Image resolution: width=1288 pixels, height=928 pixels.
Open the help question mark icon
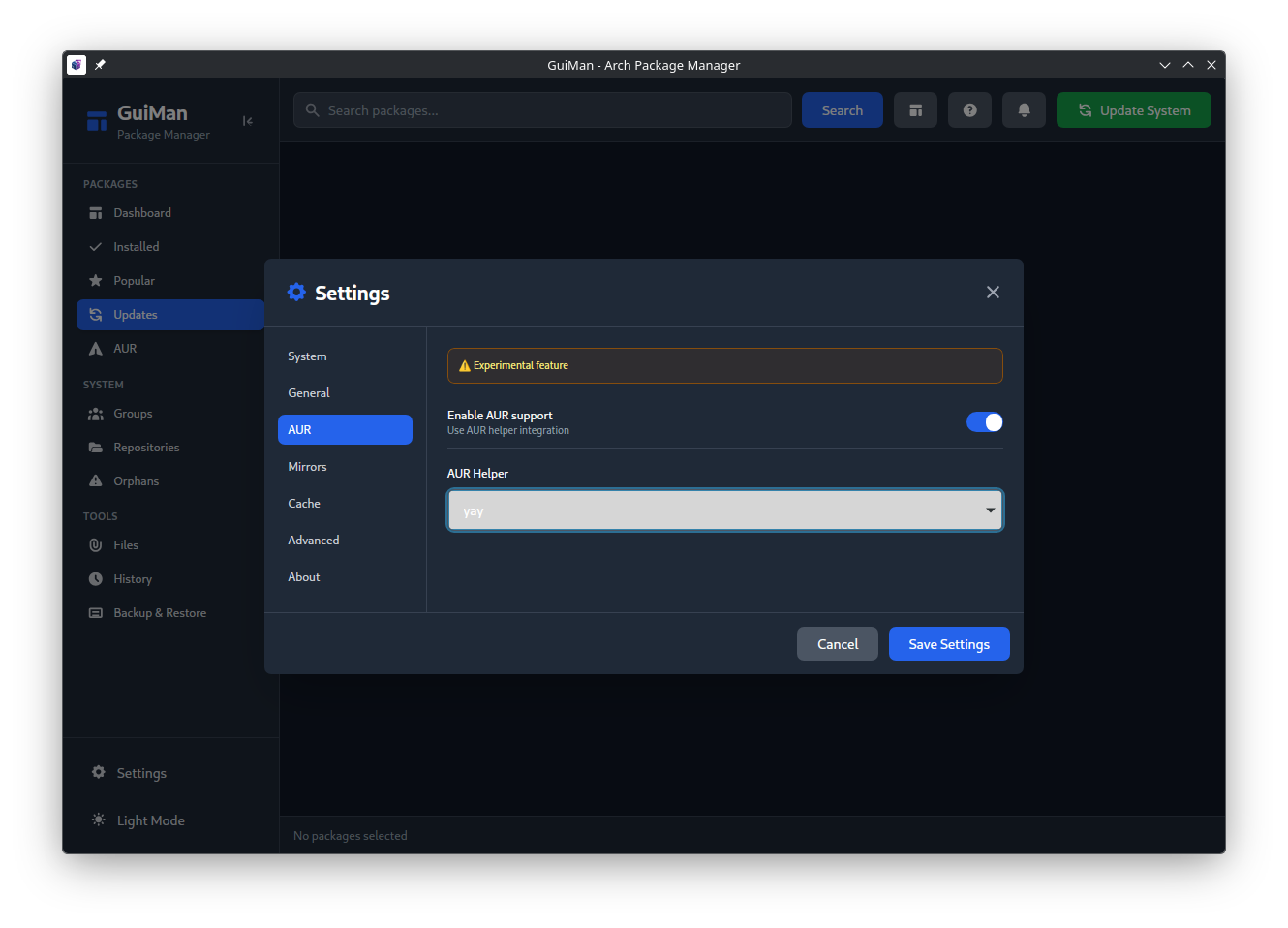coord(969,110)
